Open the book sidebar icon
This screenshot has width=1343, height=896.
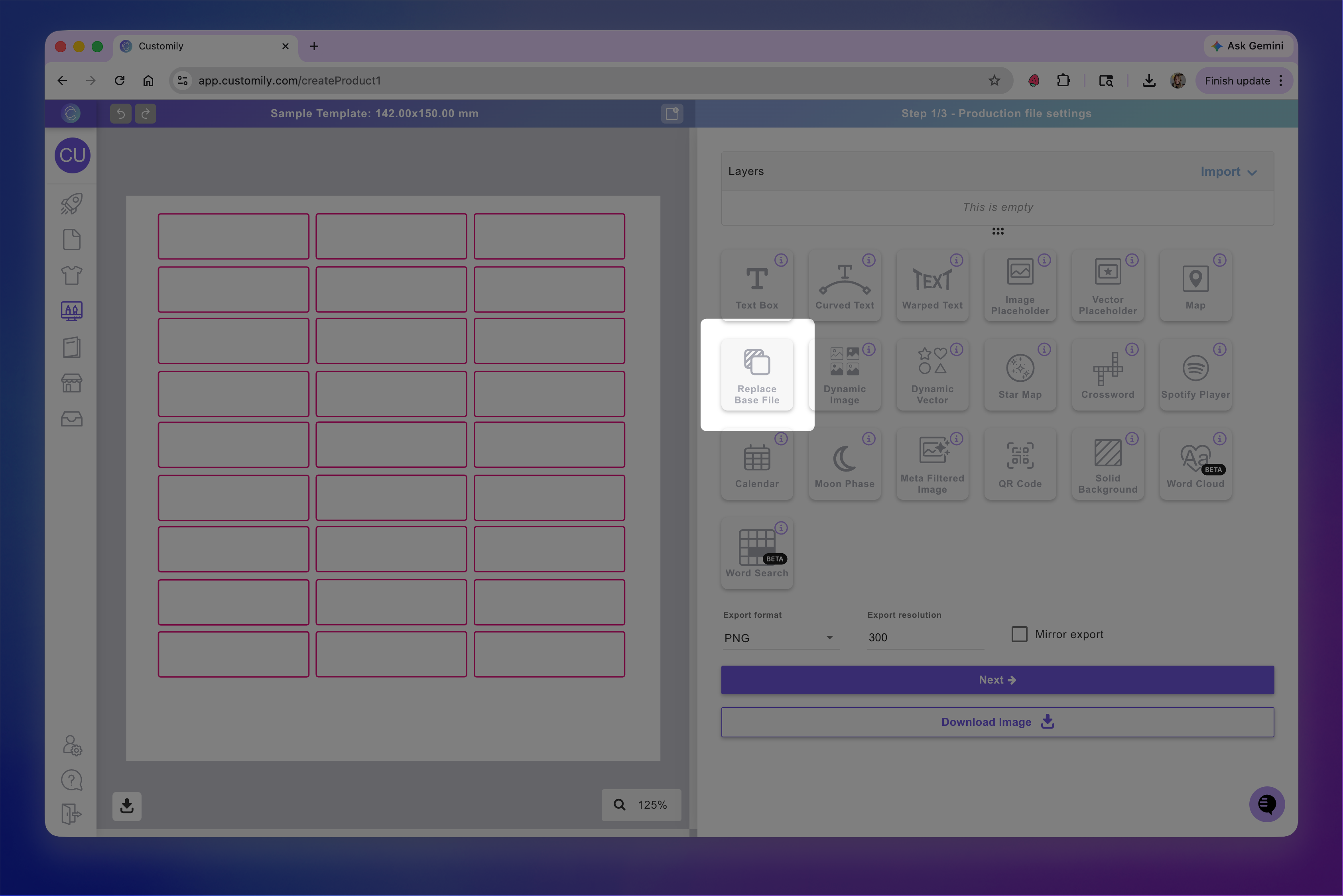[71, 347]
